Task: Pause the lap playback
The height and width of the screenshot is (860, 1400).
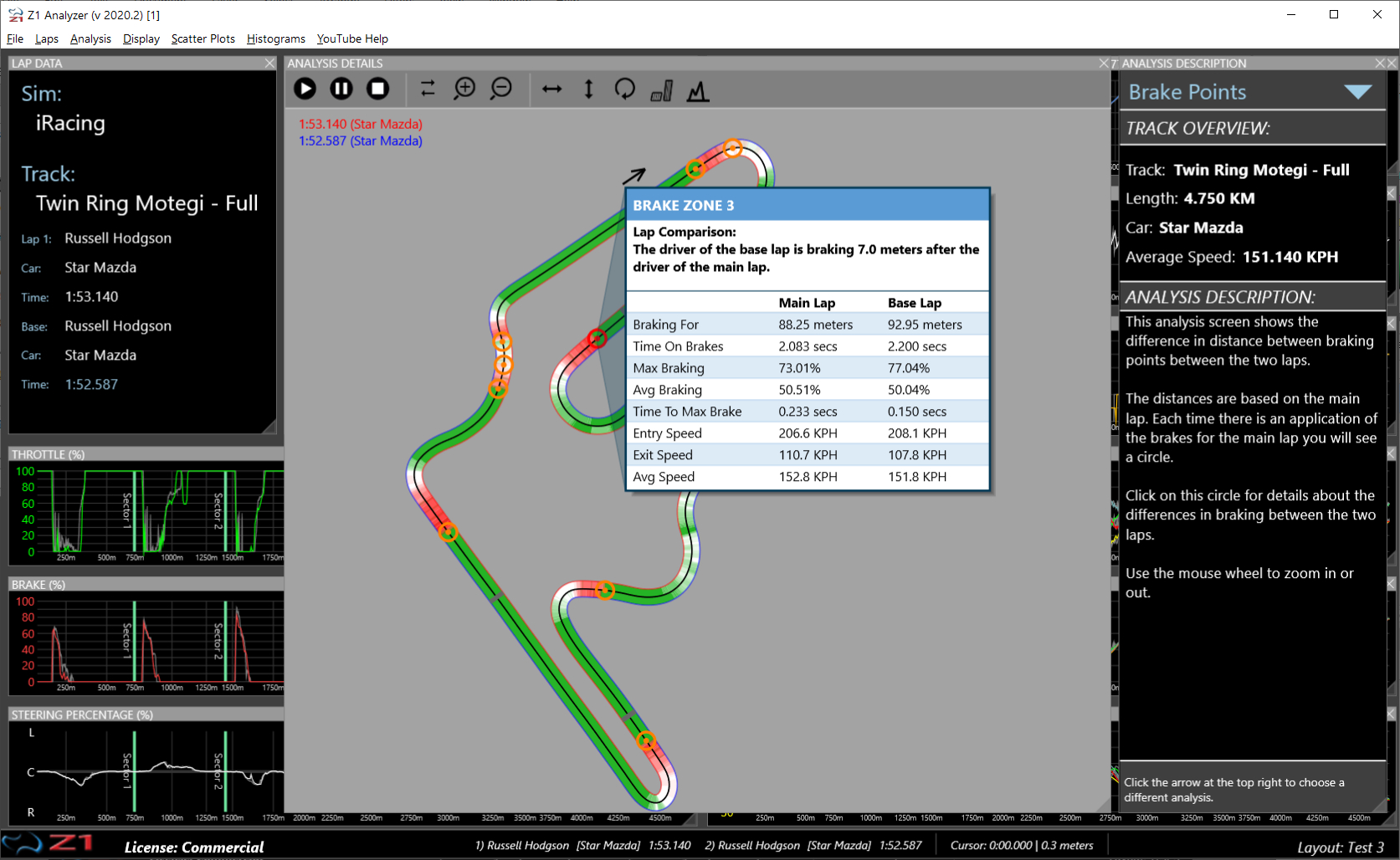Action: coord(341,89)
